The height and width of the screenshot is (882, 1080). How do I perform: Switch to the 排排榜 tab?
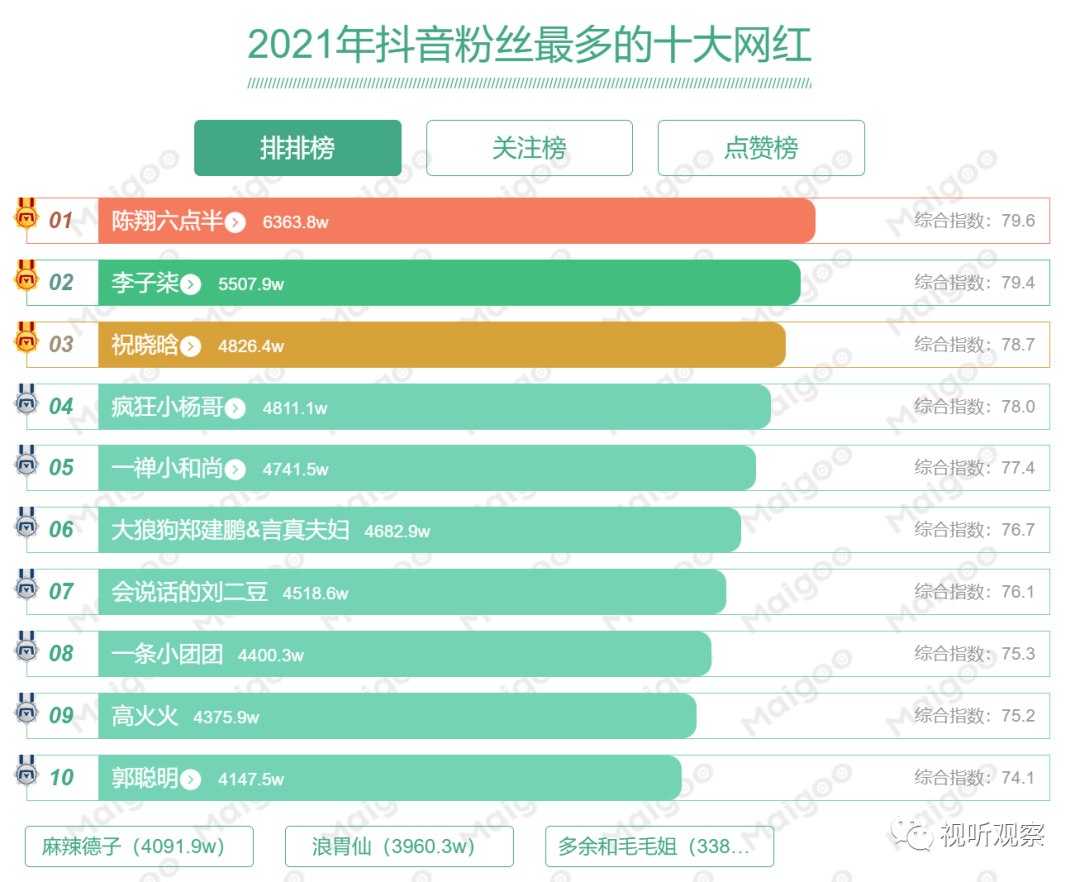click(x=298, y=148)
